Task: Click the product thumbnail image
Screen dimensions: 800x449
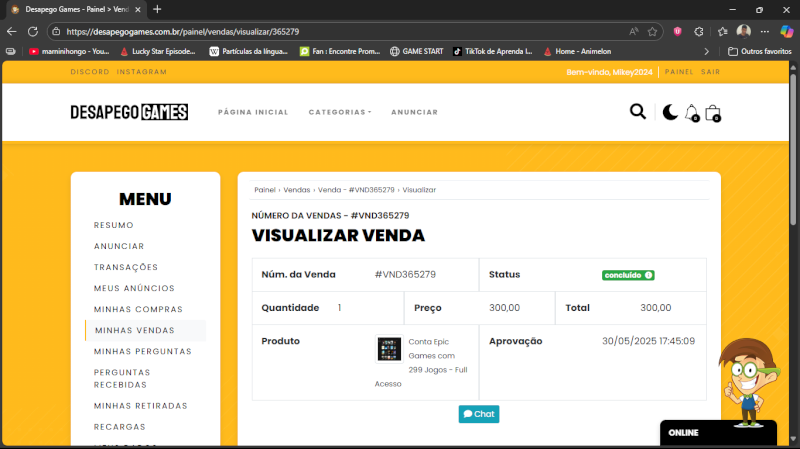Action: point(389,349)
